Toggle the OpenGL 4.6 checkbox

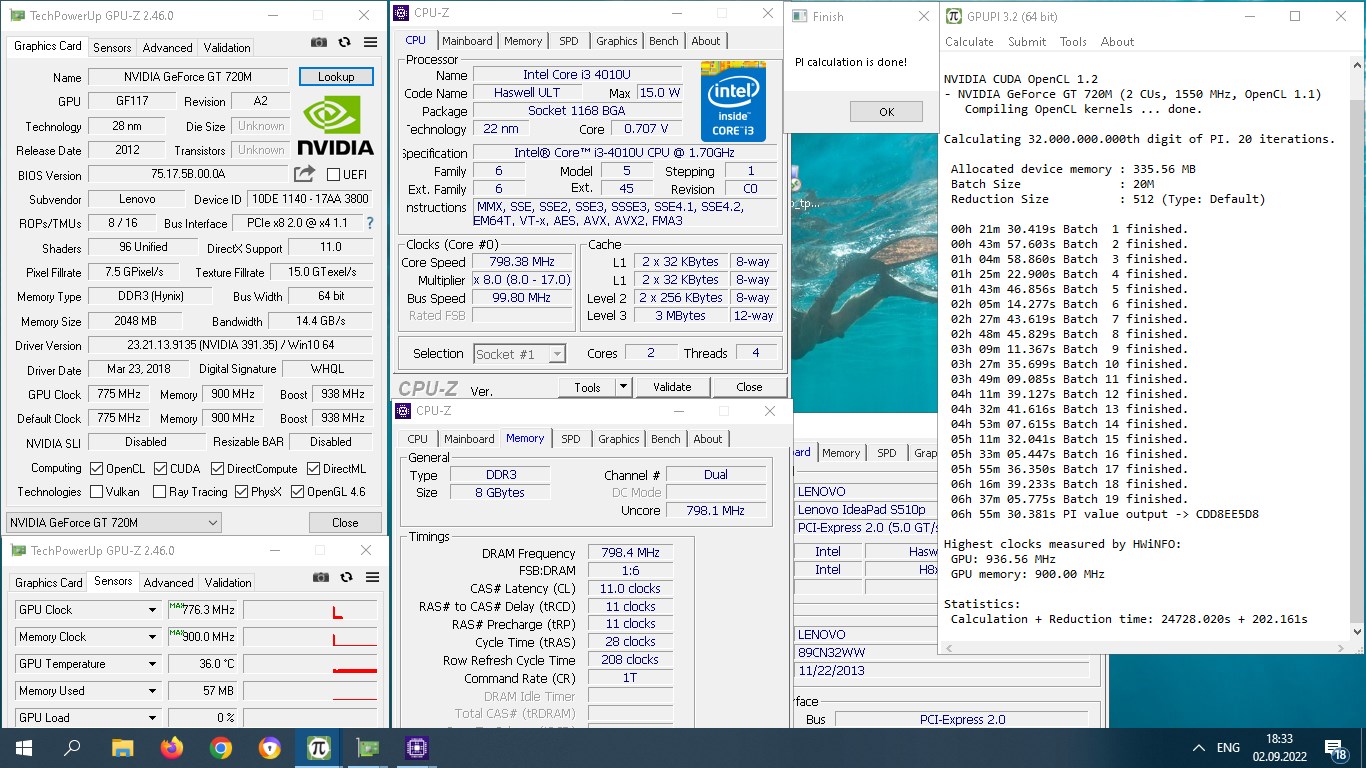pyautogui.click(x=297, y=492)
